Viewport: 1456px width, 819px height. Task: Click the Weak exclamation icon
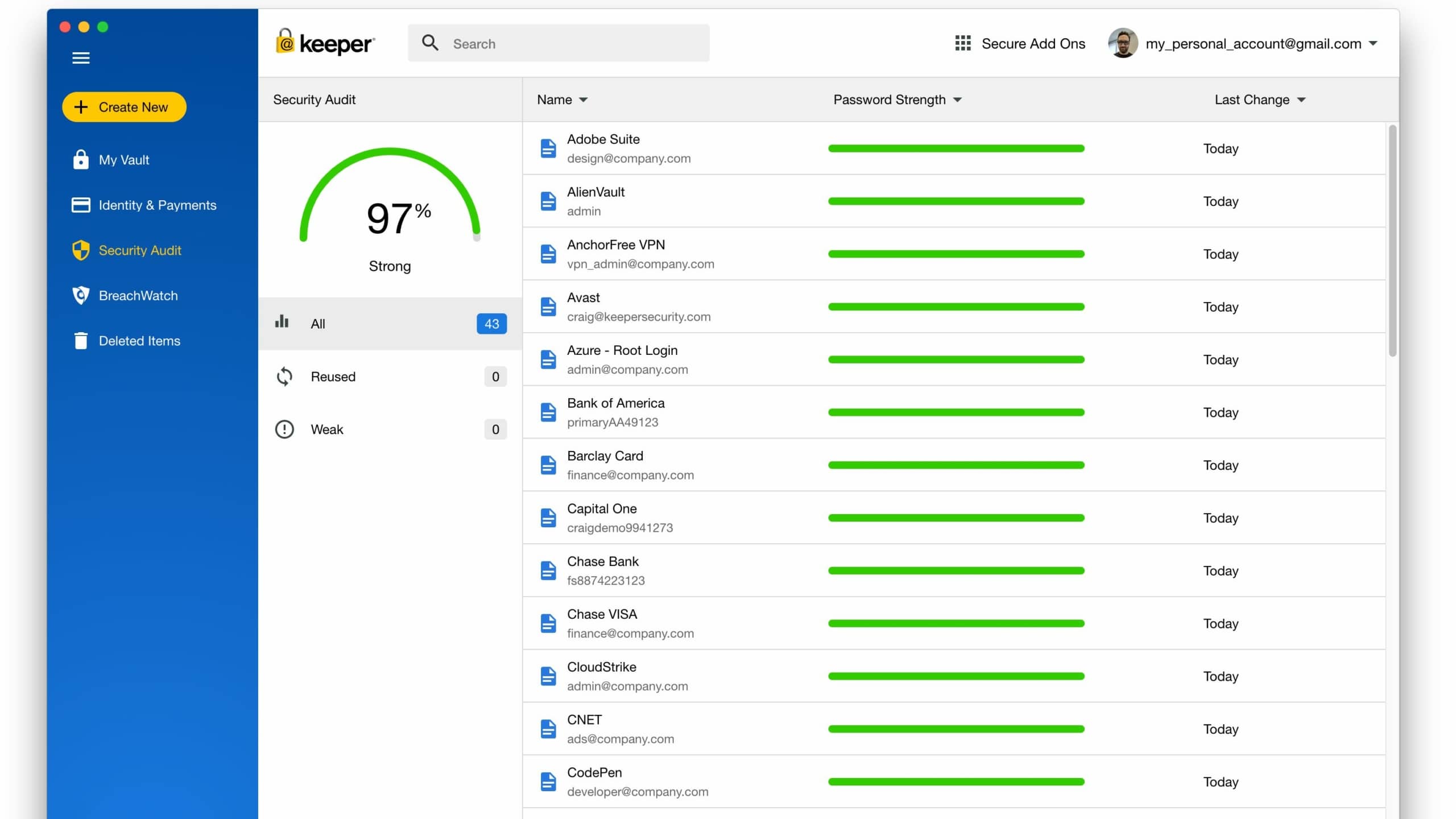[x=284, y=429]
